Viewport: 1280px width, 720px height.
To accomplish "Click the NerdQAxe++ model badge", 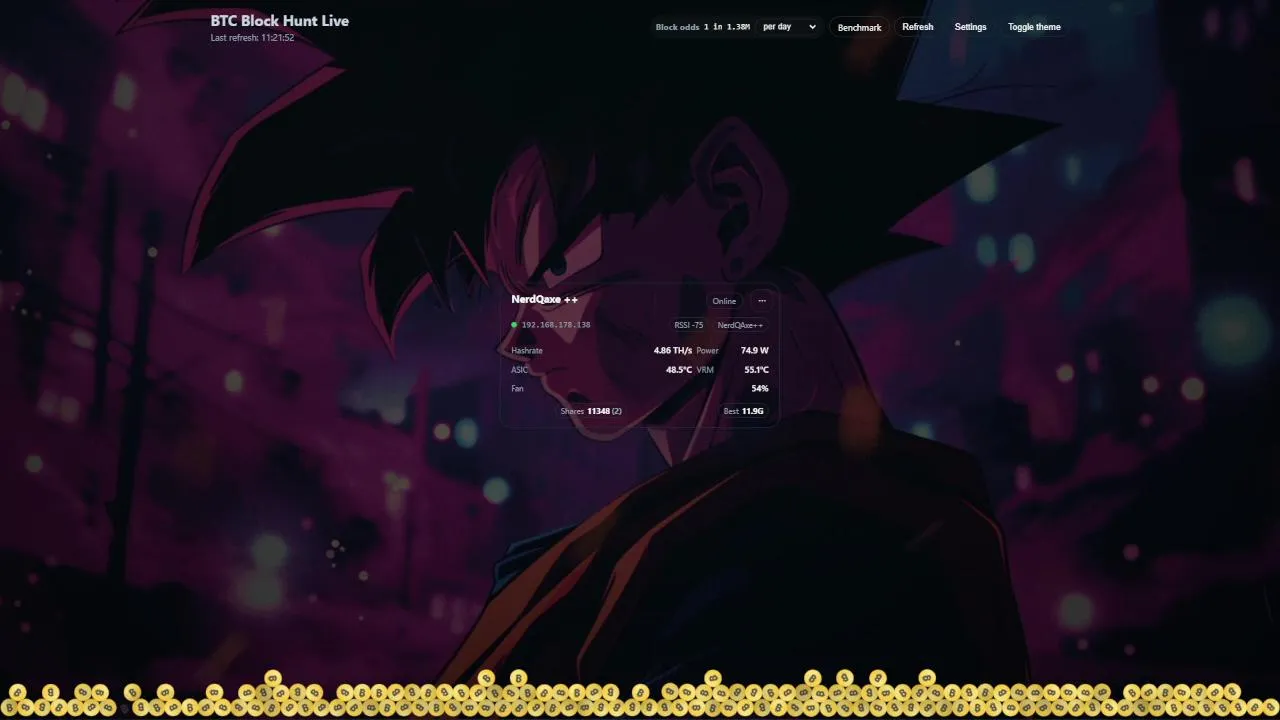I will point(740,325).
